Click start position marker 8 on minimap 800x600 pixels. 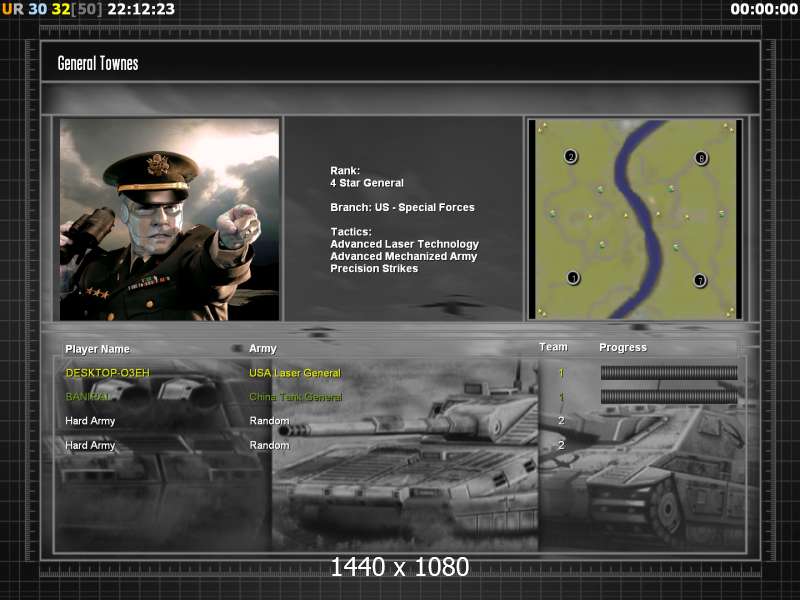(702, 158)
